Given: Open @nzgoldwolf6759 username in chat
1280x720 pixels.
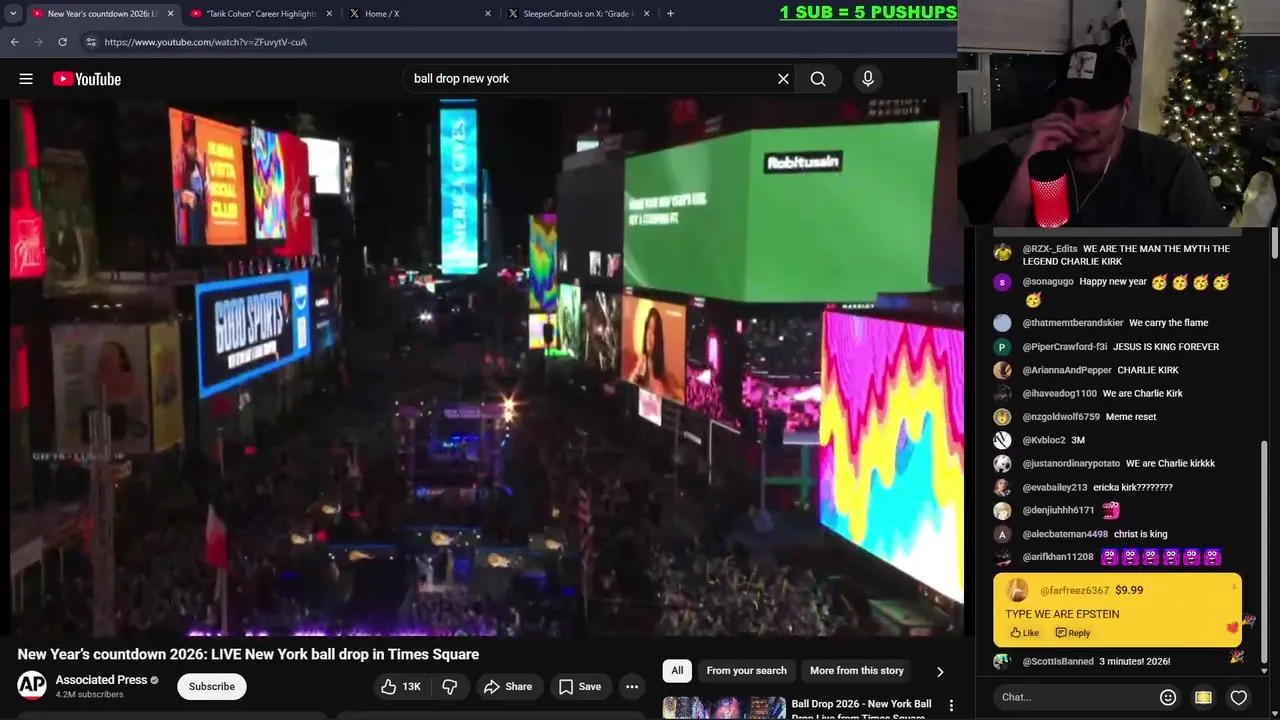Looking at the screenshot, I should [x=1061, y=417].
